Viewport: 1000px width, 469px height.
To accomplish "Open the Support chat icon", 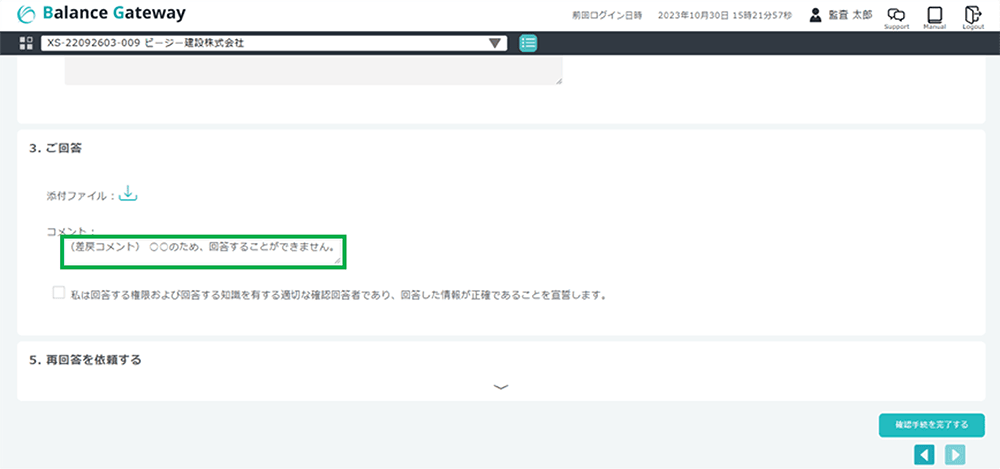I will tap(896, 15).
